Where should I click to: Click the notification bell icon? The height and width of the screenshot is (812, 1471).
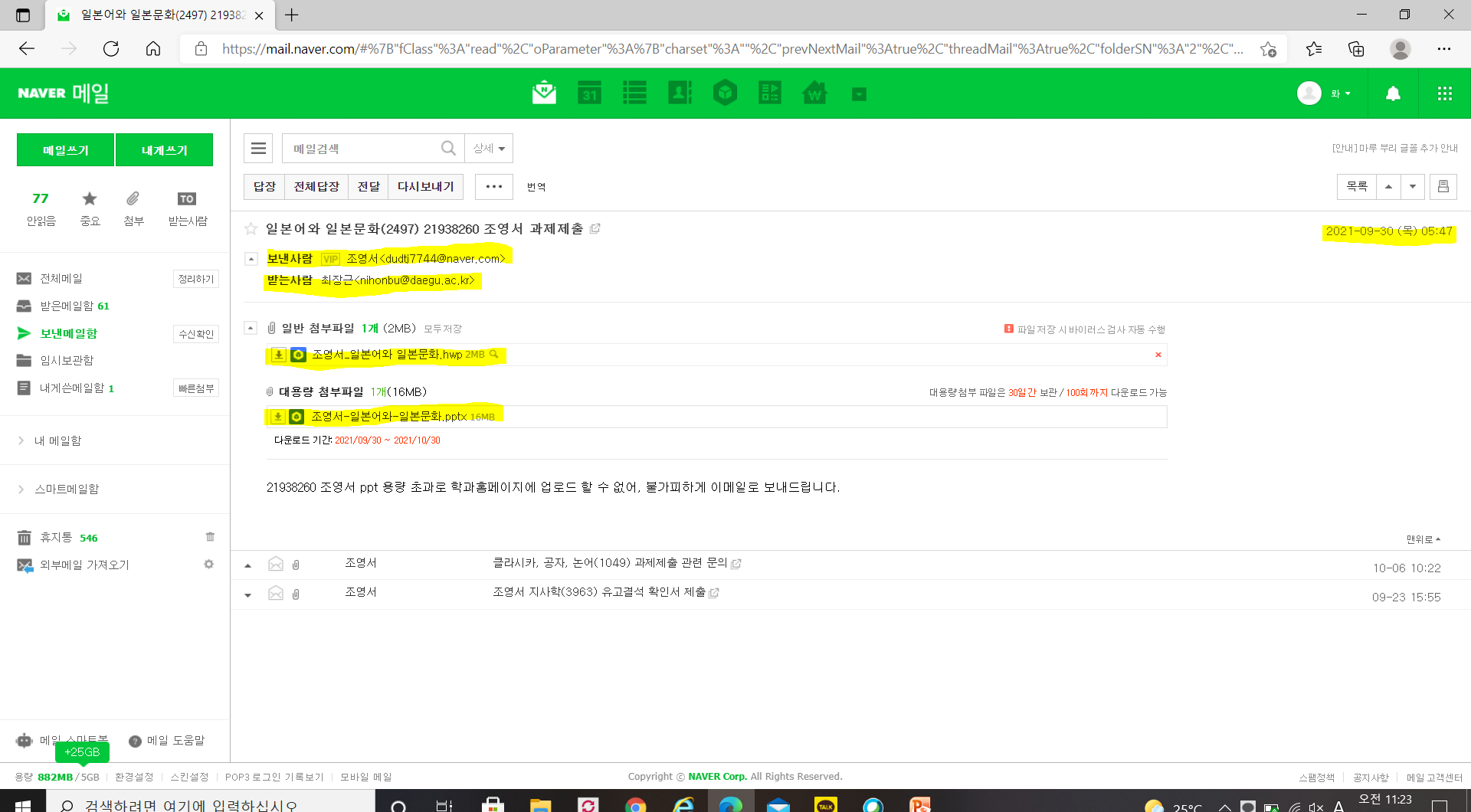1393,93
